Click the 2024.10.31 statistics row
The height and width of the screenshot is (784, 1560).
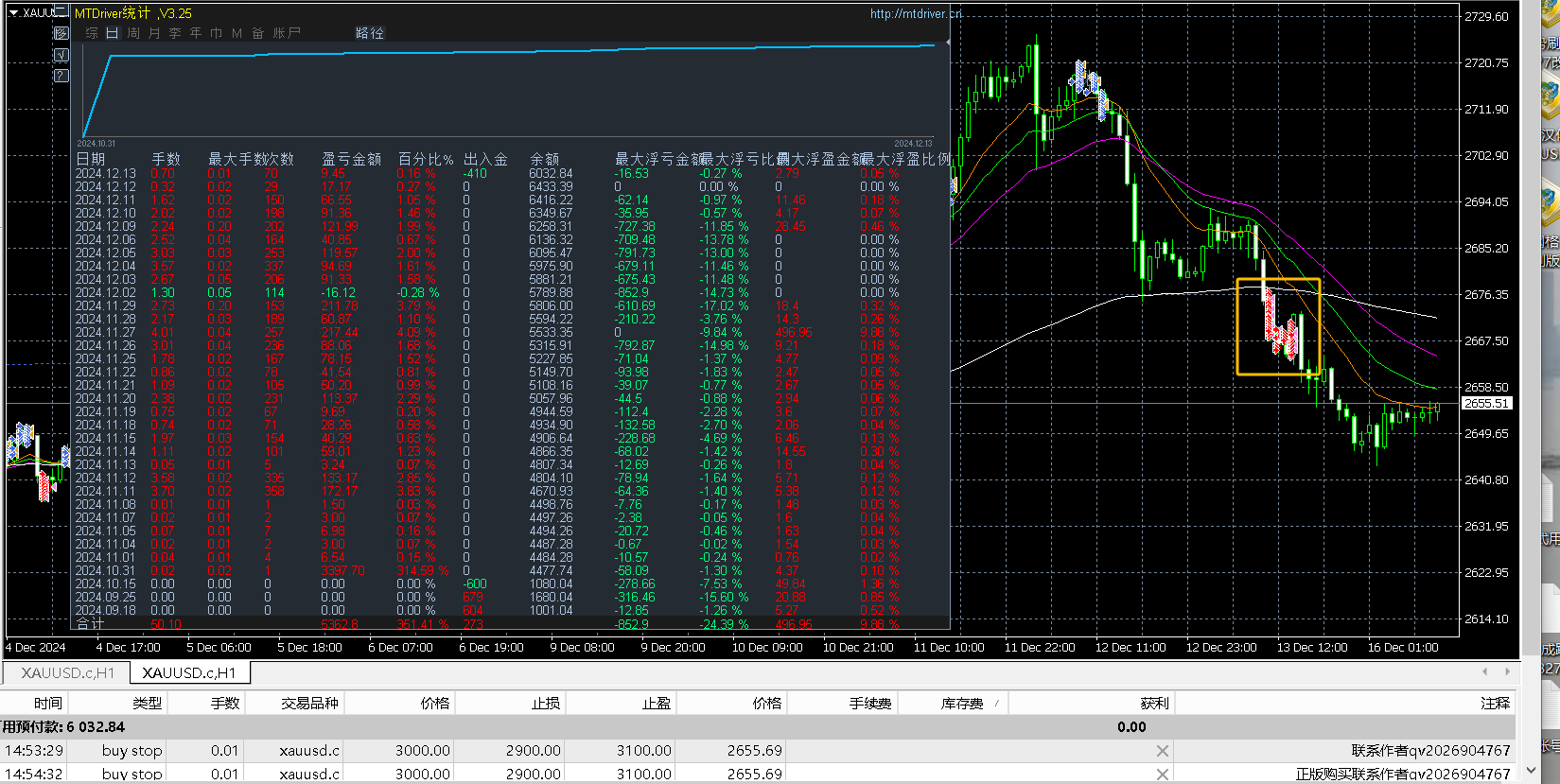[511, 570]
